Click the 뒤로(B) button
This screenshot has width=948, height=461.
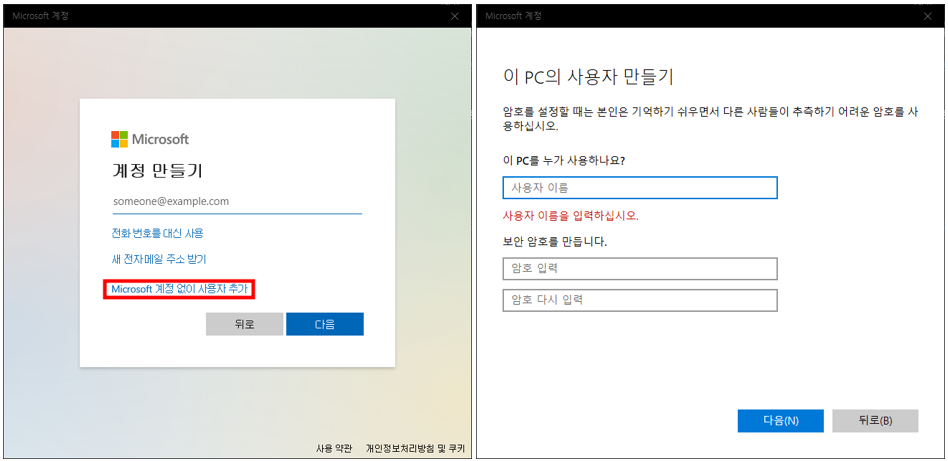[875, 420]
